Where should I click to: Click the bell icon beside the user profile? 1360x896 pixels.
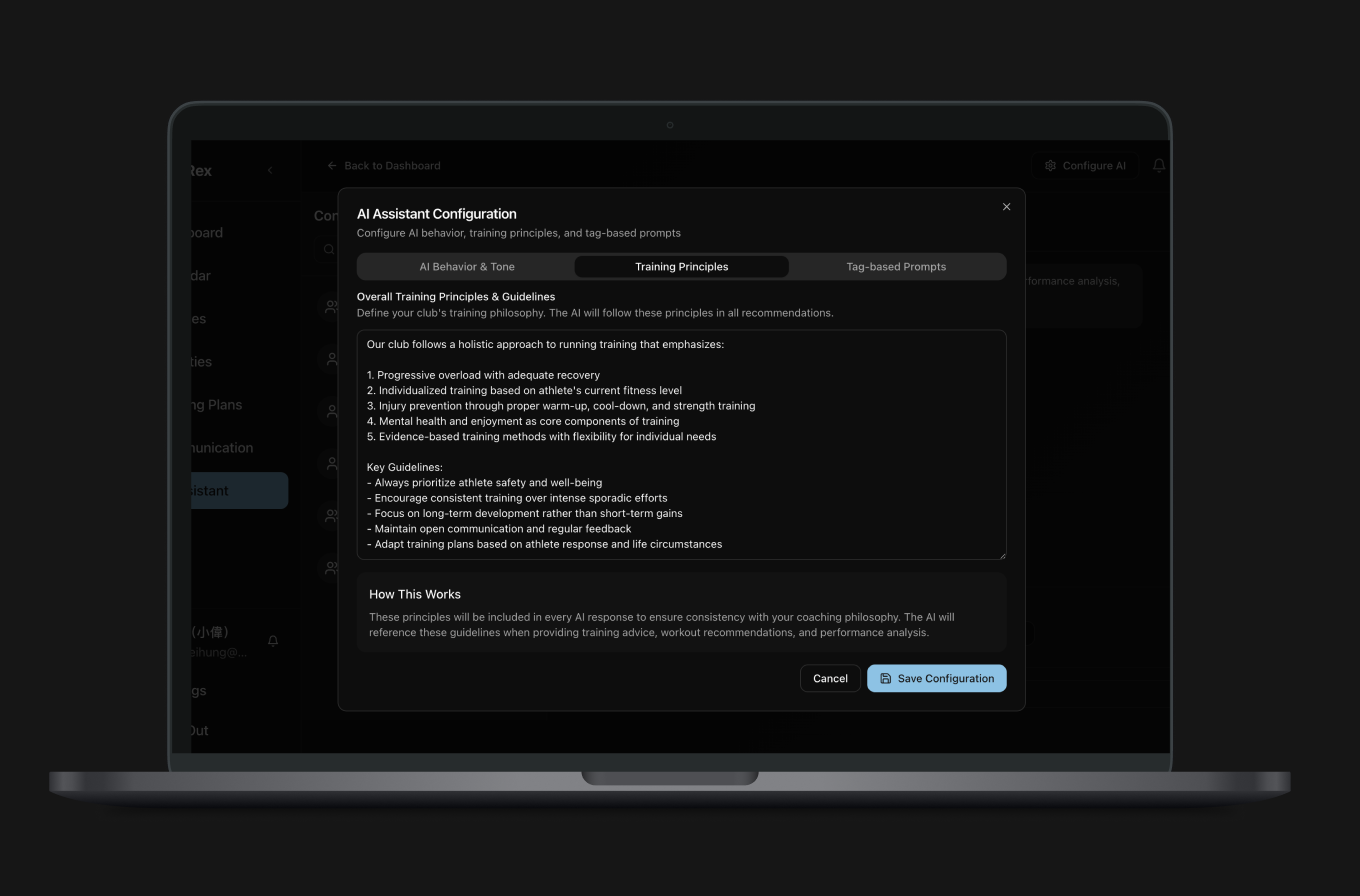pos(273,641)
